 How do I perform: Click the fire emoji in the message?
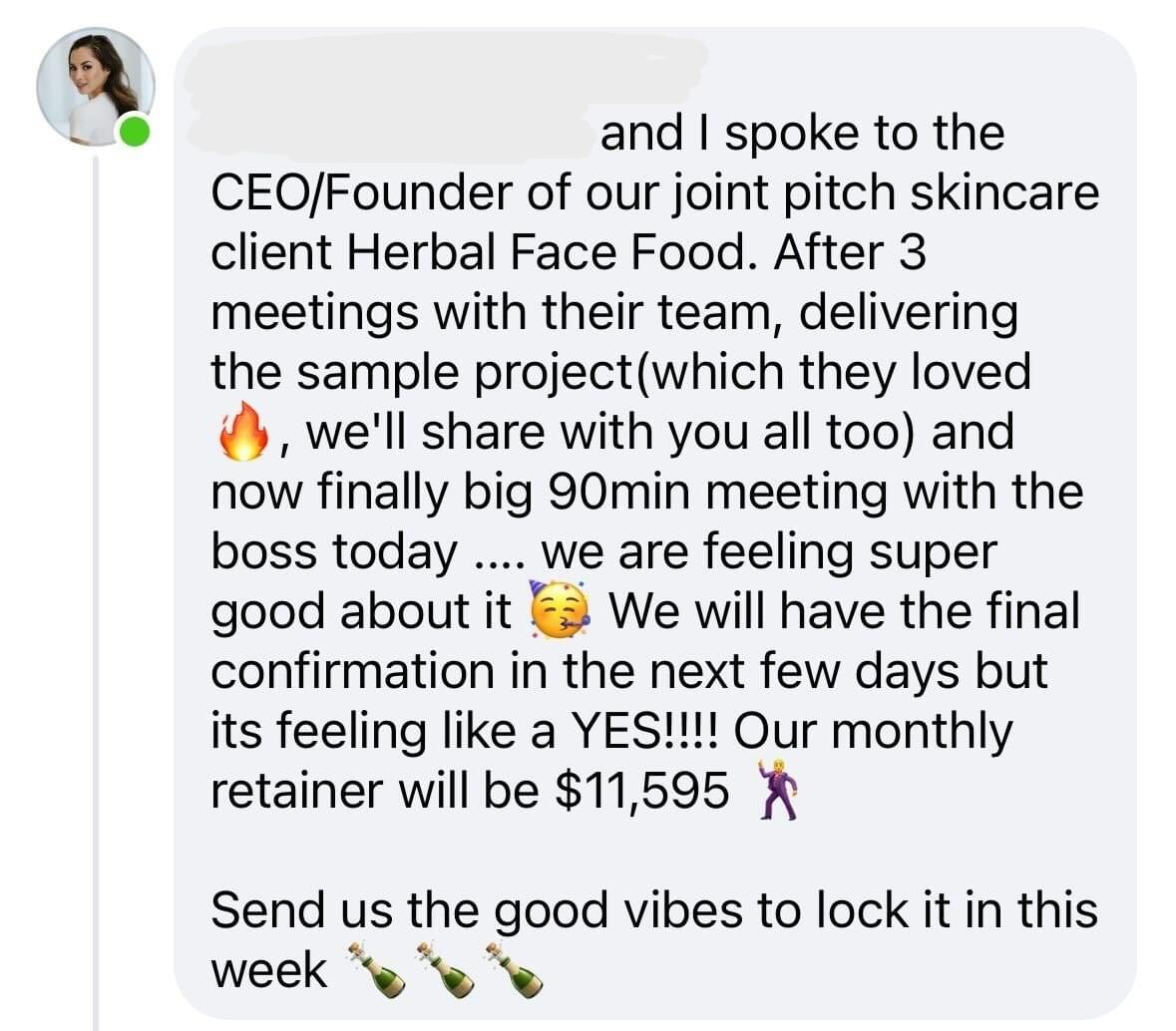241,434
